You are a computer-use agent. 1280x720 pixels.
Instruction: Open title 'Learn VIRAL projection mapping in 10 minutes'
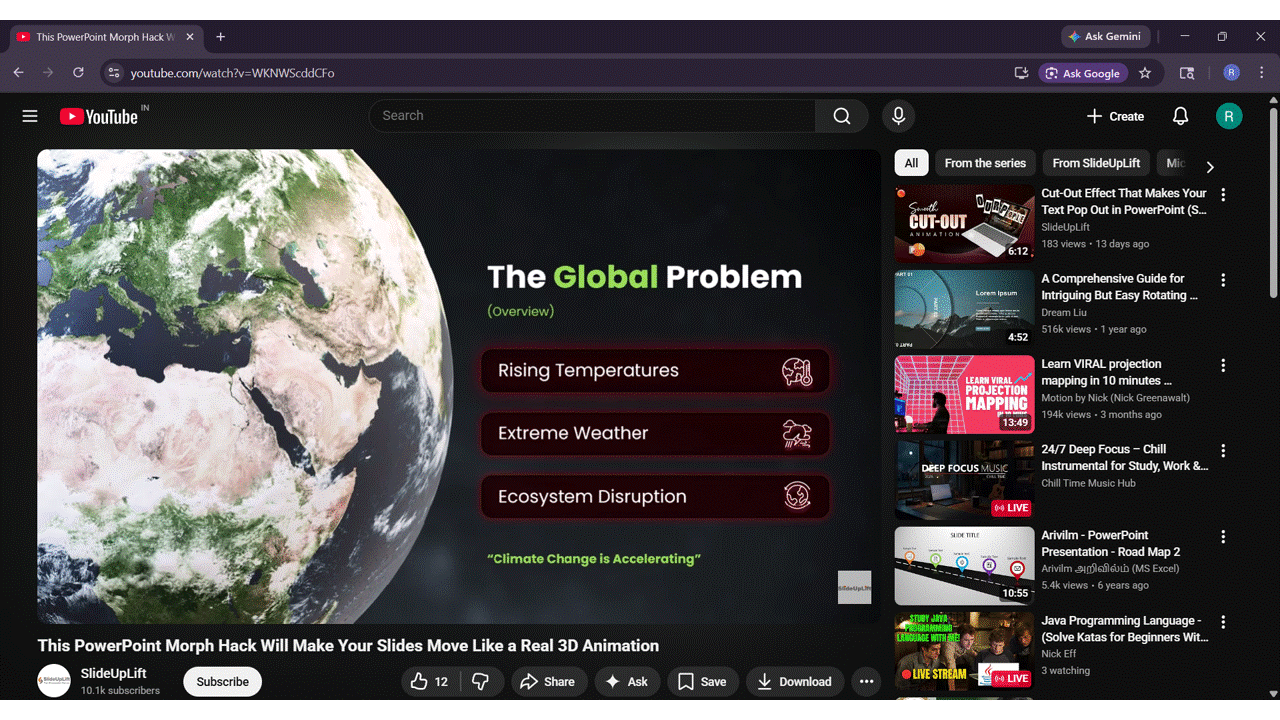1106,372
